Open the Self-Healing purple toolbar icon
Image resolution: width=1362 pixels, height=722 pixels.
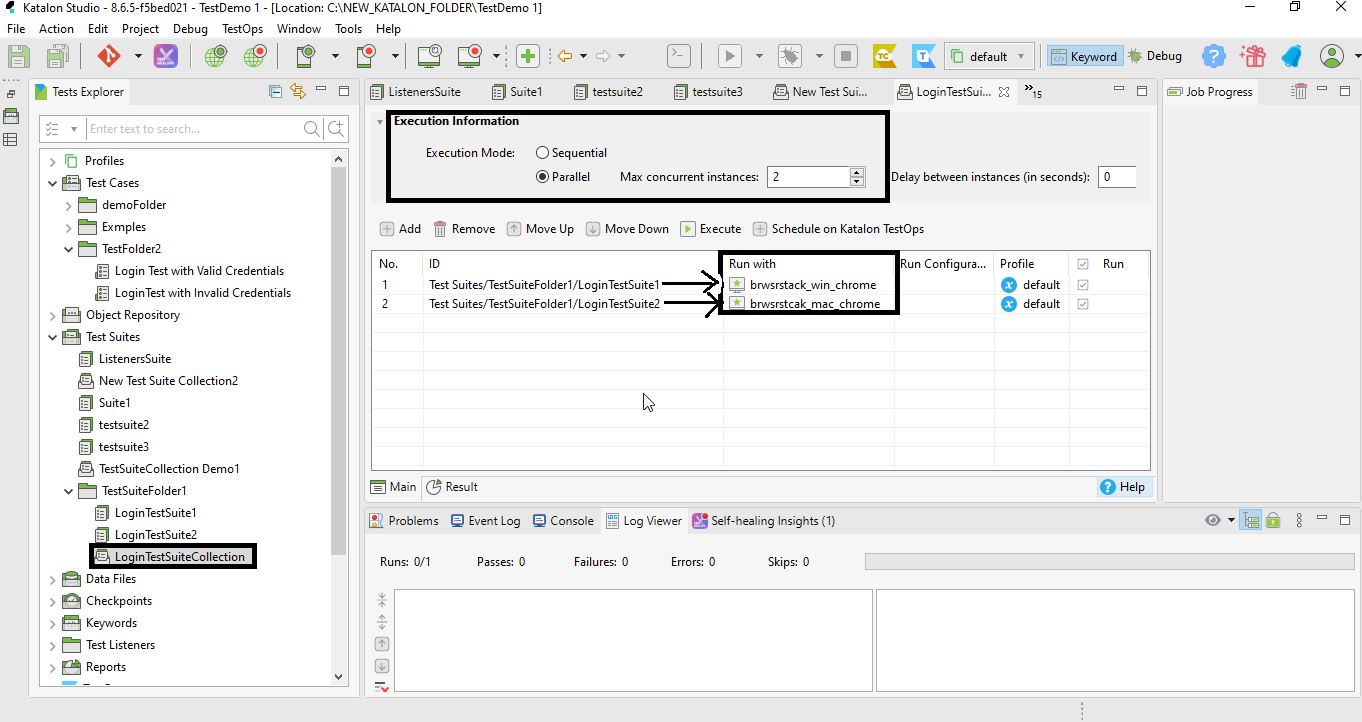tap(165, 57)
